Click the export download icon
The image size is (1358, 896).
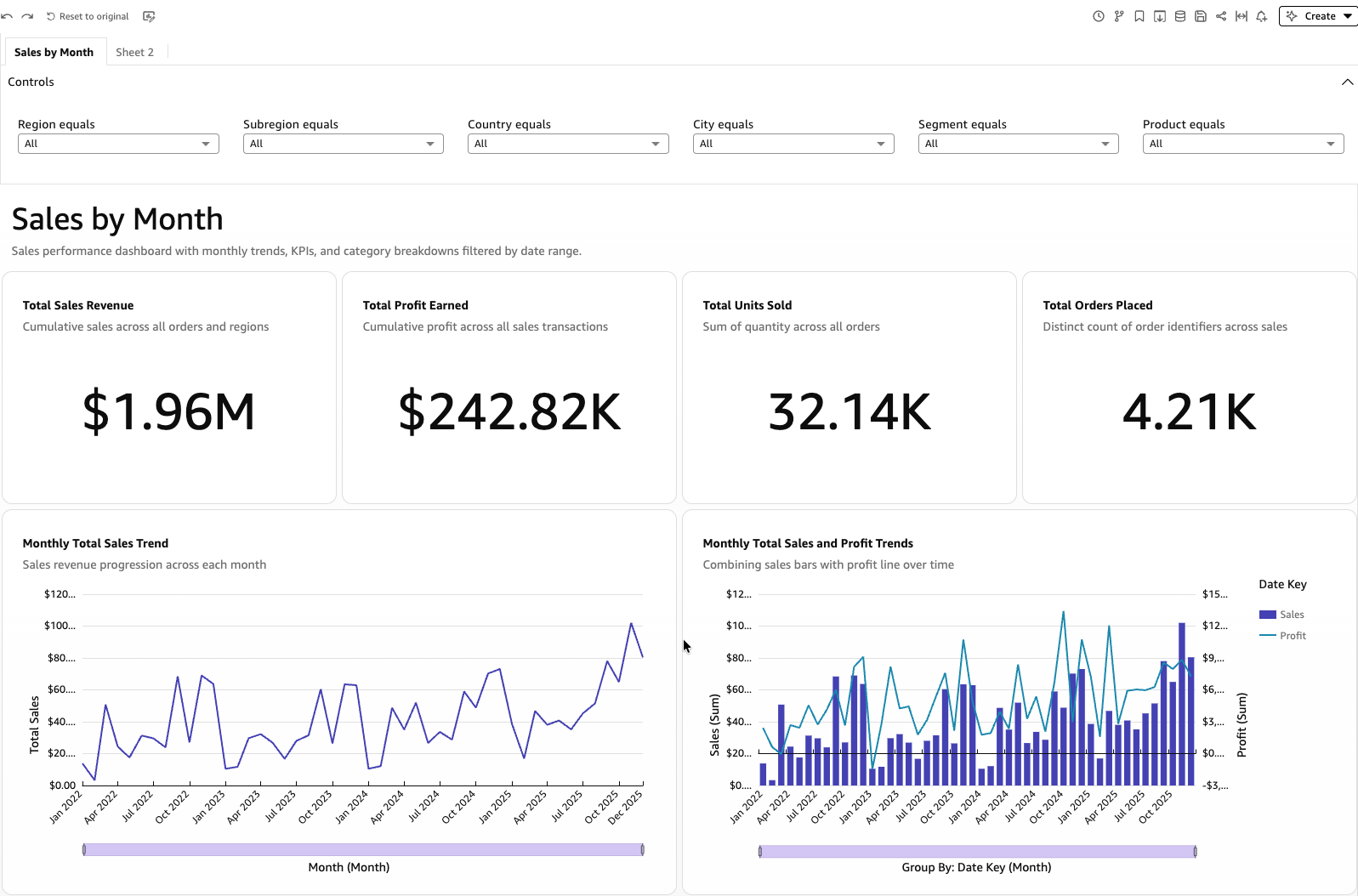pyautogui.click(x=1160, y=16)
